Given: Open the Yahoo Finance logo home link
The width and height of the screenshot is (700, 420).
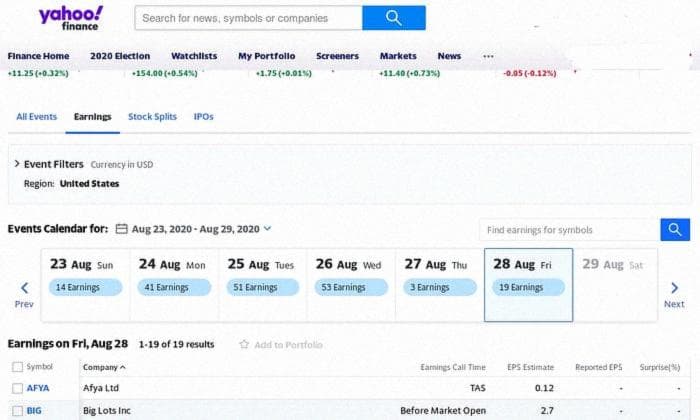Looking at the screenshot, I should pyautogui.click(x=71, y=18).
